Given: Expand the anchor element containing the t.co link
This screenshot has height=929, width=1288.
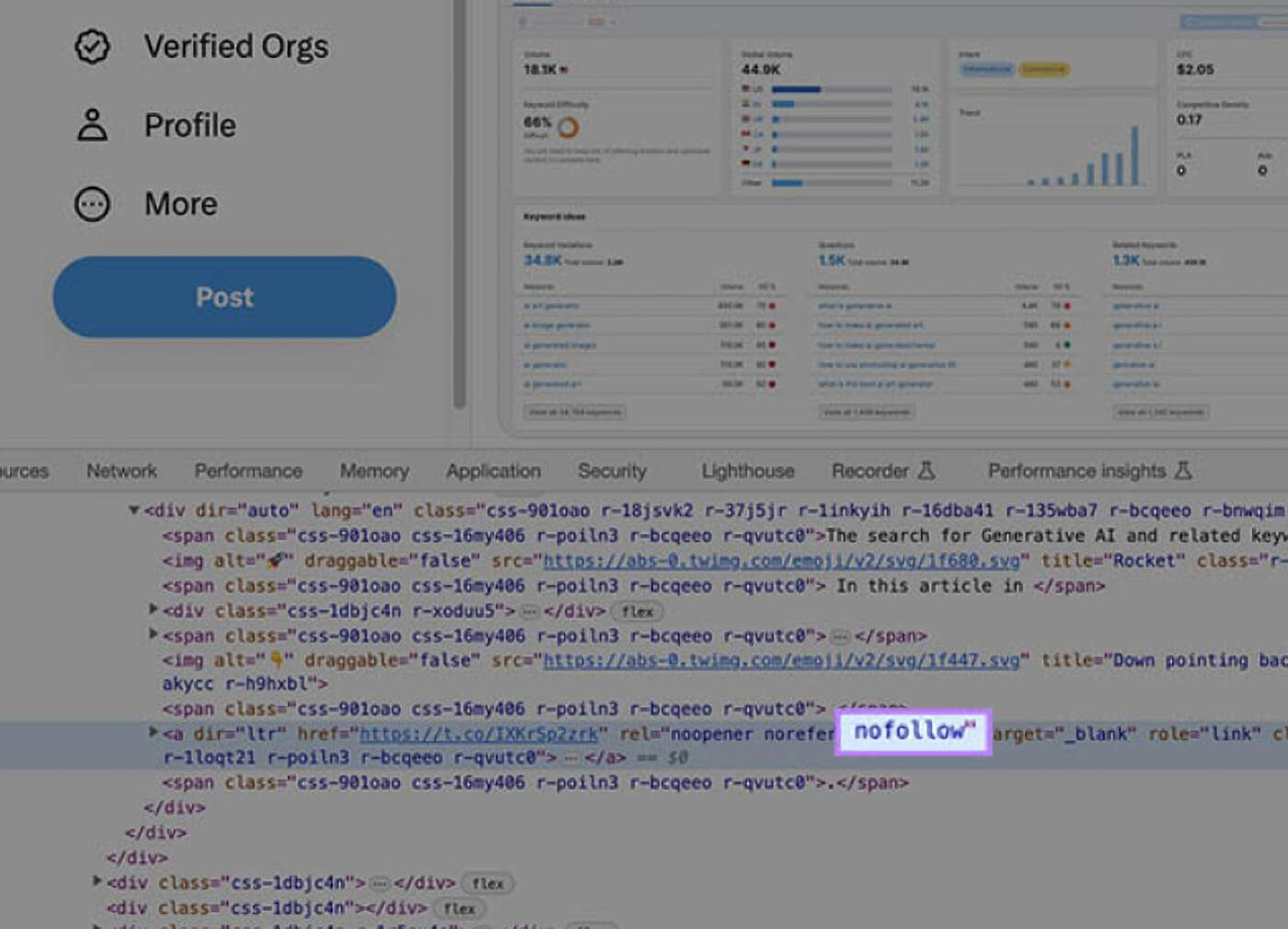Looking at the screenshot, I should 152,733.
